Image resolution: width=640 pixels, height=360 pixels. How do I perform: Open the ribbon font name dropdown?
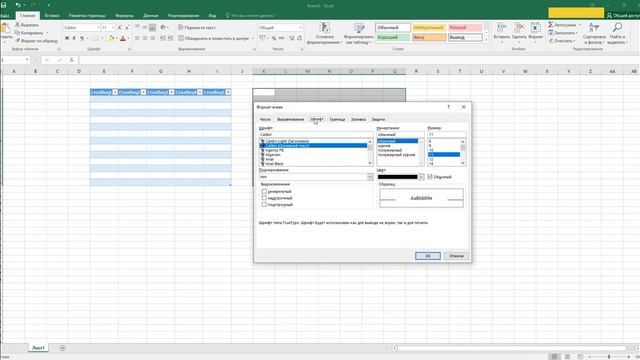tap(98, 27)
